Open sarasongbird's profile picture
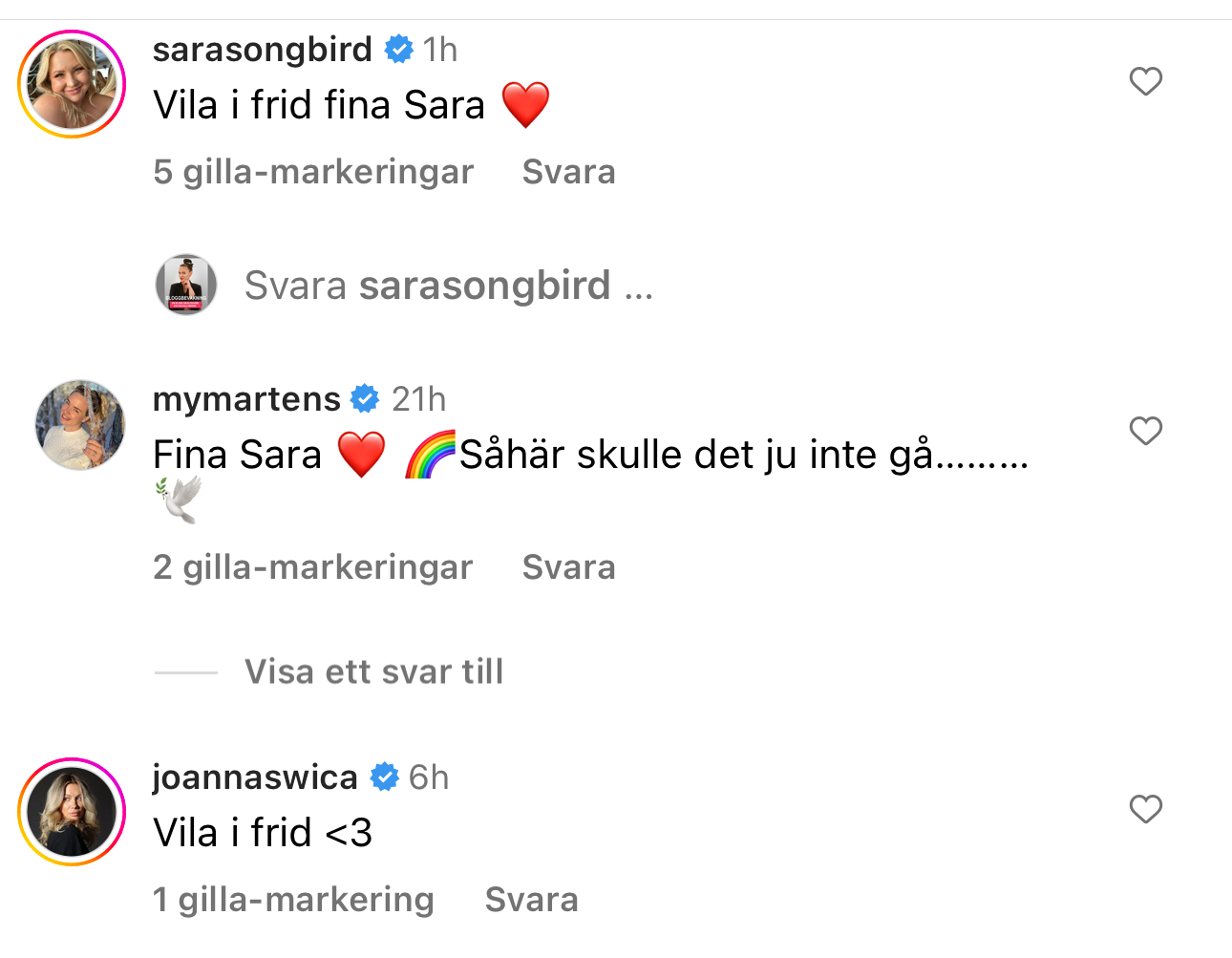 tap(72, 84)
